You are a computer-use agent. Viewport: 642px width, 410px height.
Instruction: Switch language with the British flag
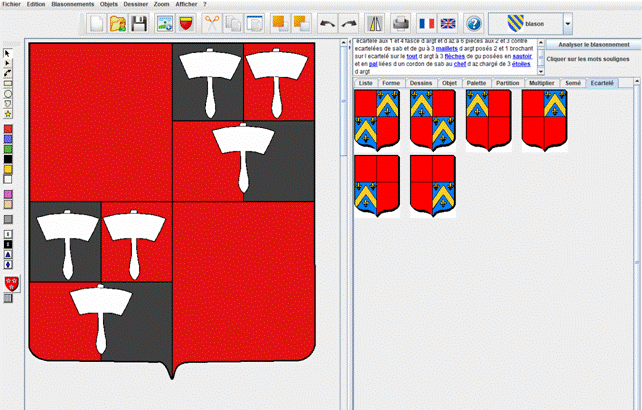click(x=448, y=22)
